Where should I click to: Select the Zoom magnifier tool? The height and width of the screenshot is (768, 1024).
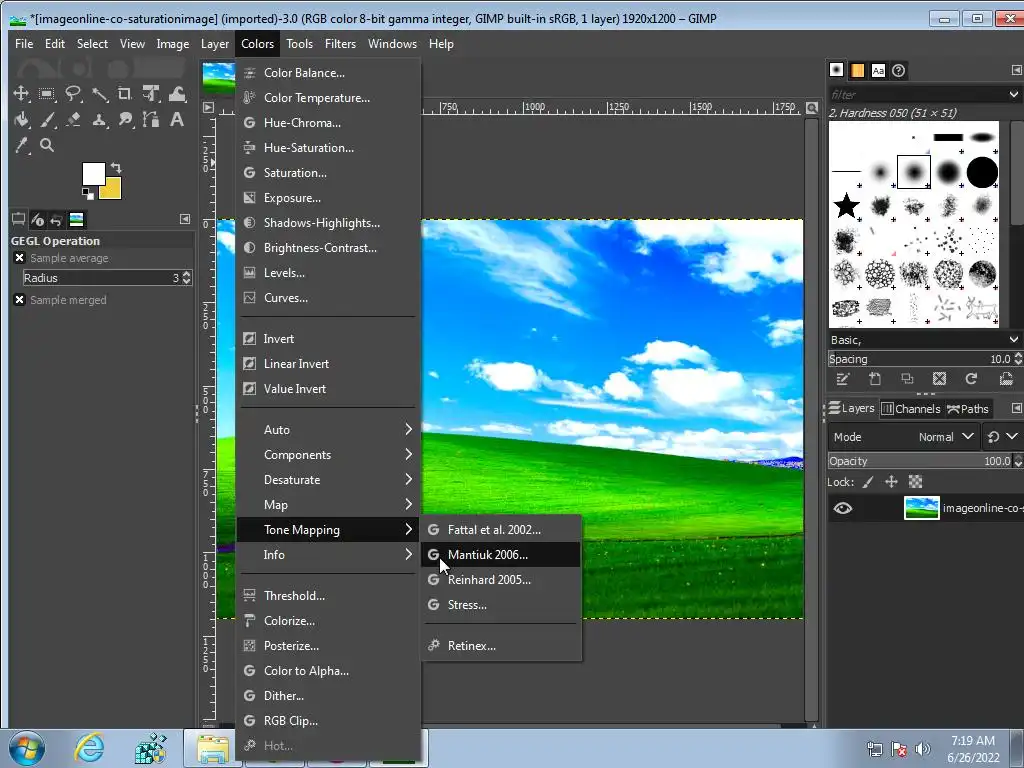tap(47, 145)
